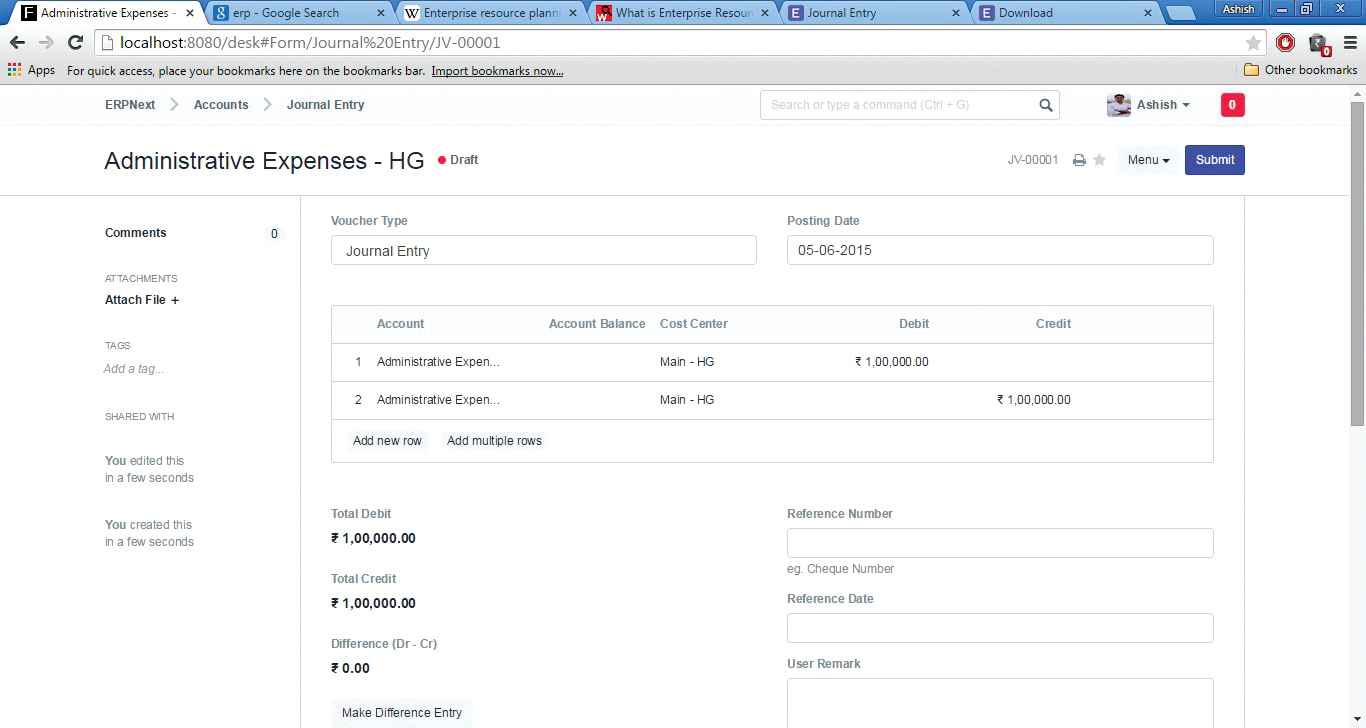Click the Reference Number input field
The image size is (1366, 728).
(999, 542)
